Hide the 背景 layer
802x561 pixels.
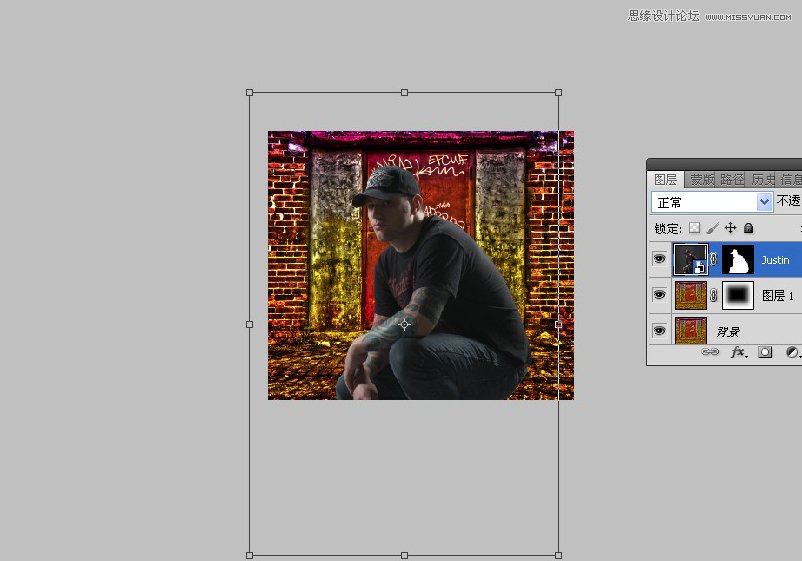(659, 330)
